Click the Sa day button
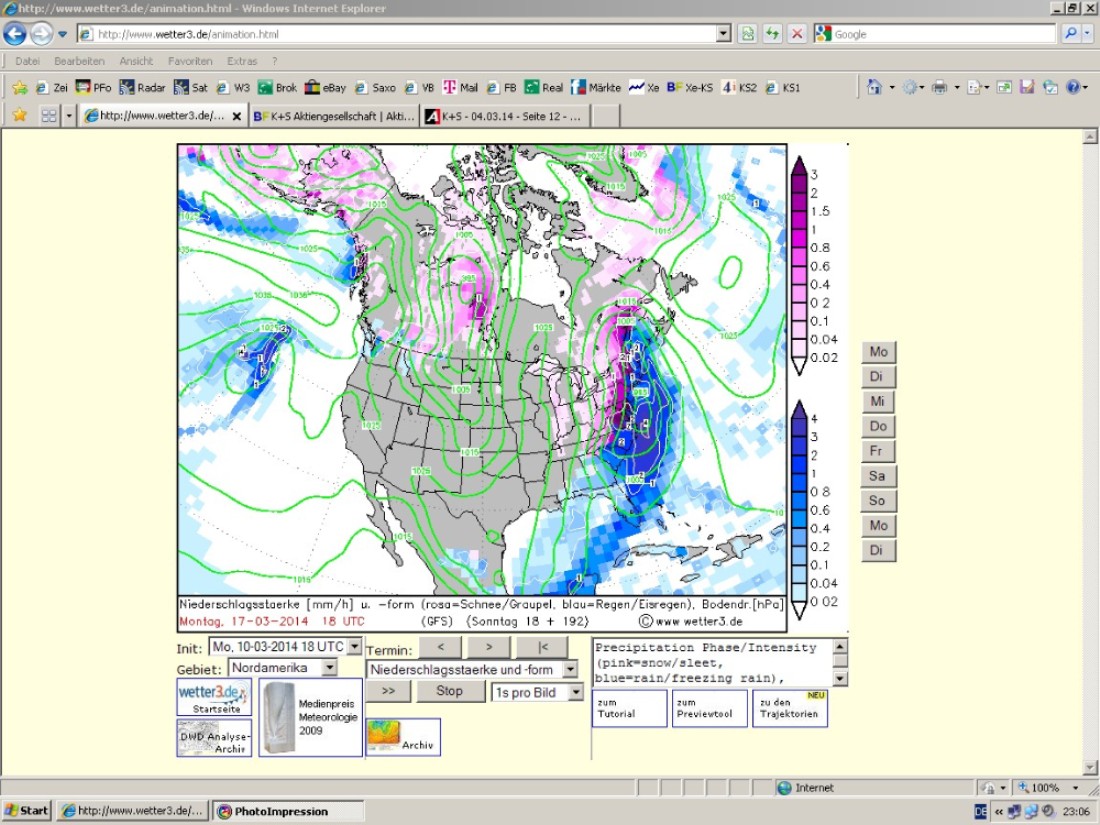This screenshot has width=1100, height=825. click(x=878, y=476)
